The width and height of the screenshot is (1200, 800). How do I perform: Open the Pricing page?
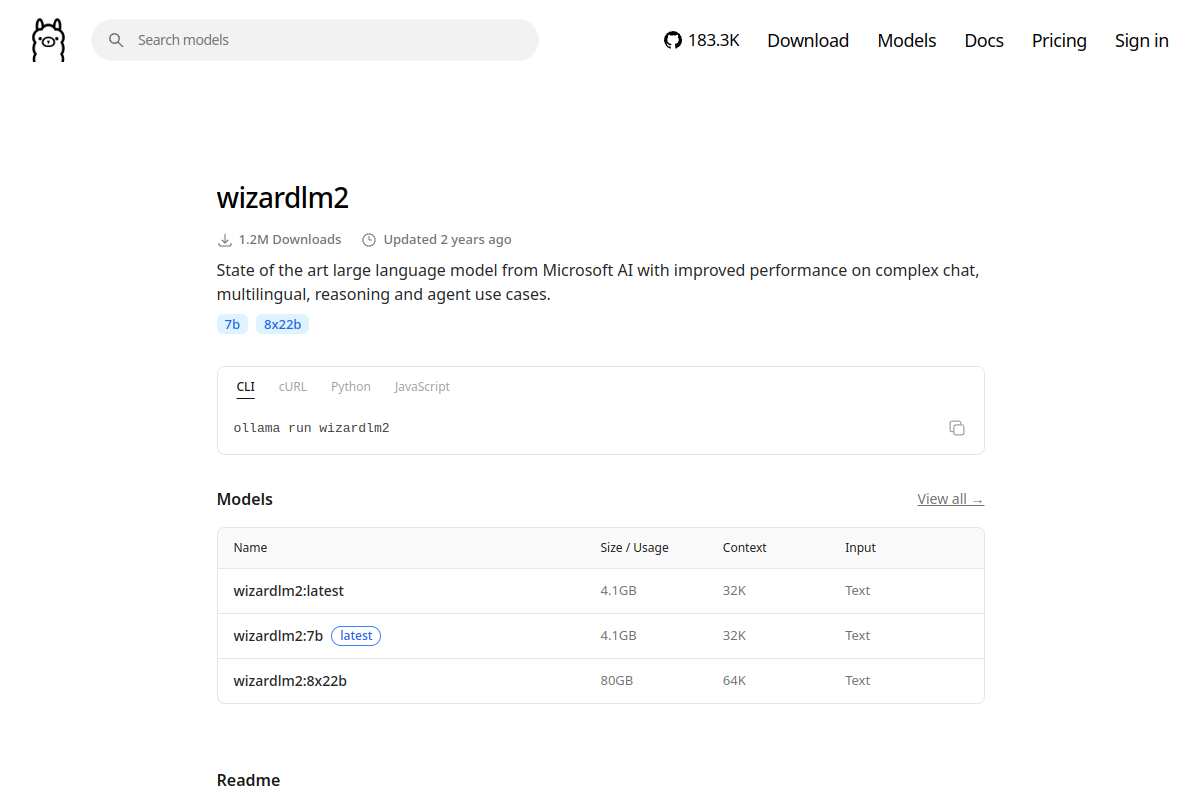[x=1059, y=40]
